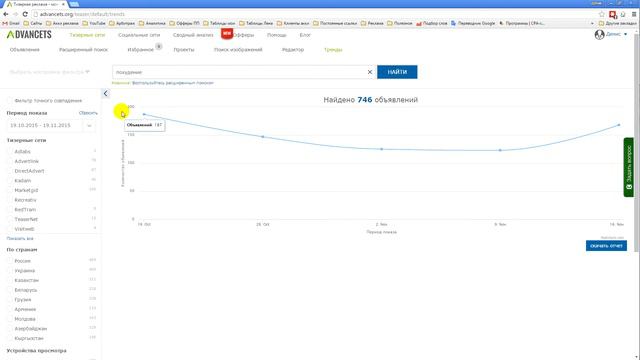Screen dimensions: 640x360
Task: Open the Офферы section
Action: (244, 35)
